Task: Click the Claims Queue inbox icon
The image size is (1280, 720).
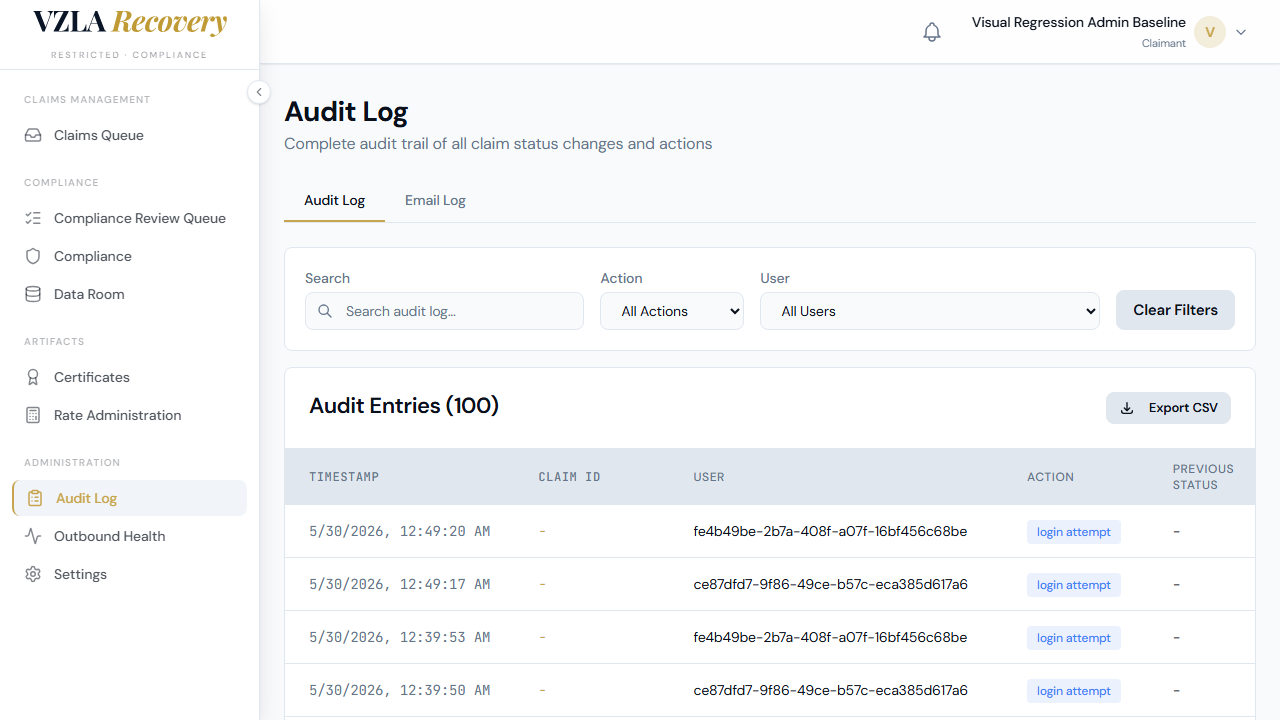Action: tap(33, 135)
